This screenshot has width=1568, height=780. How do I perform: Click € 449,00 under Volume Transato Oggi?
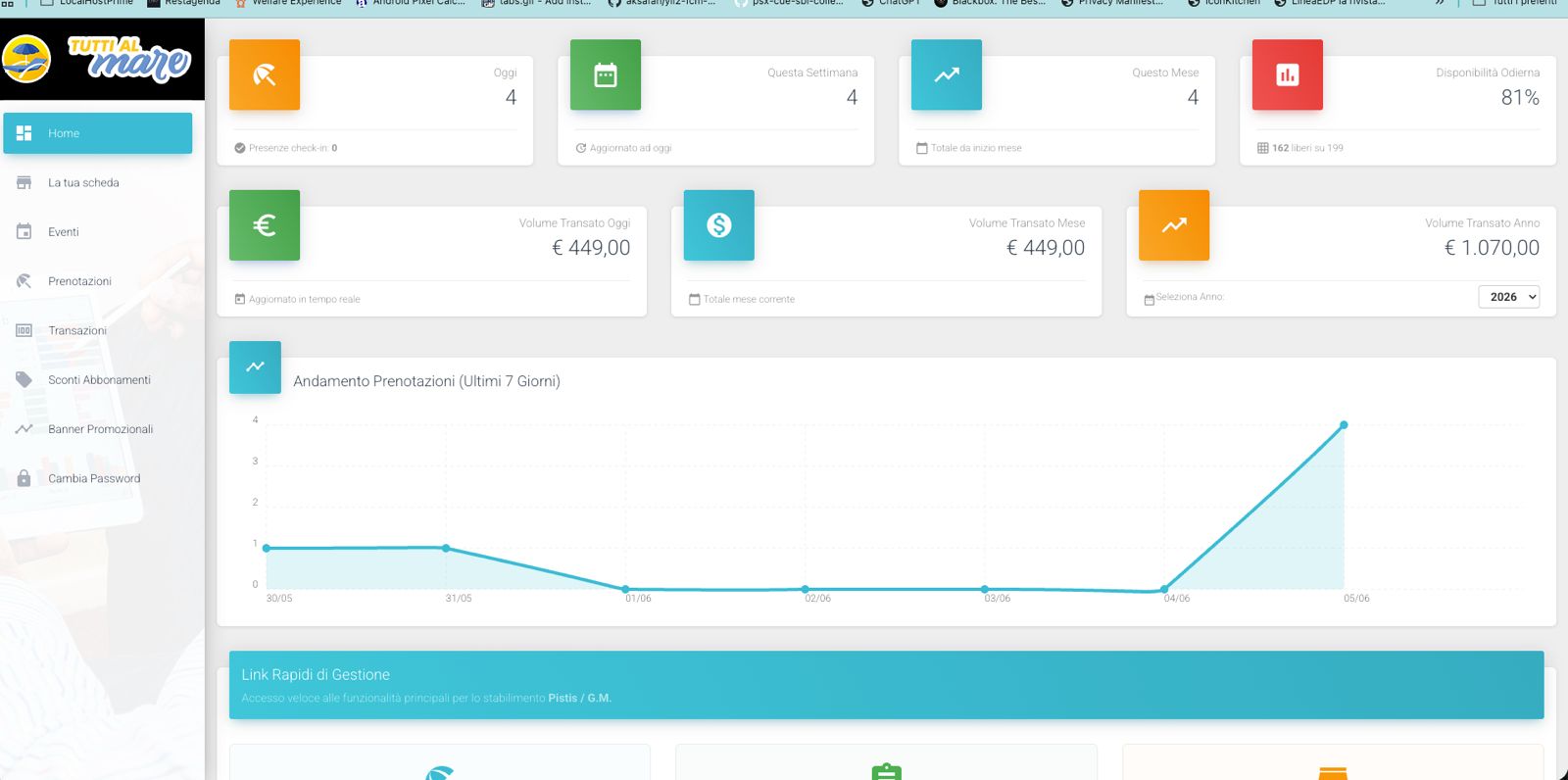tap(591, 248)
